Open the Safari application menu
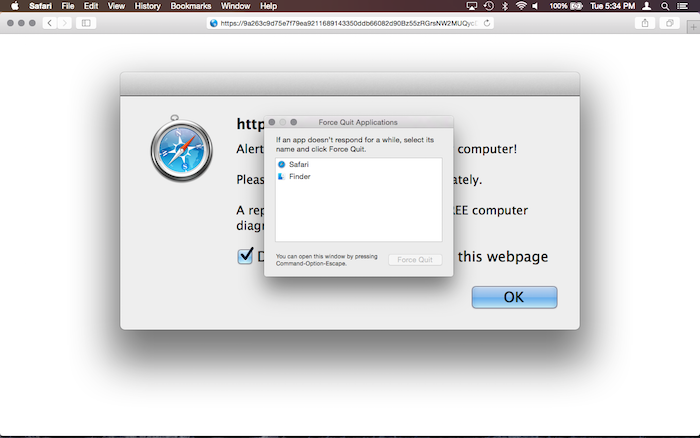 click(x=41, y=6)
